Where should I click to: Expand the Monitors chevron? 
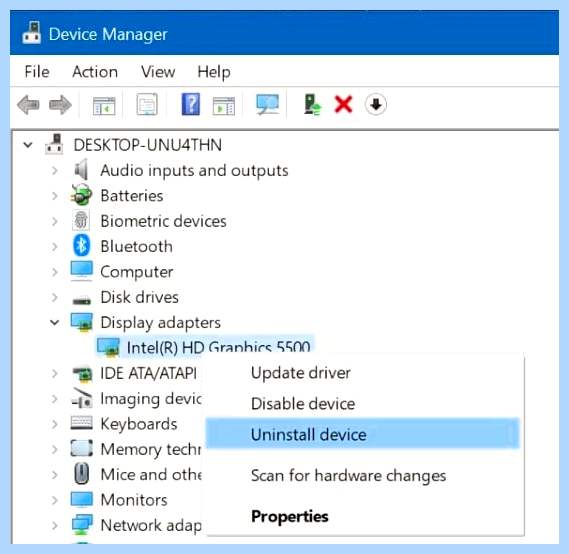click(55, 500)
